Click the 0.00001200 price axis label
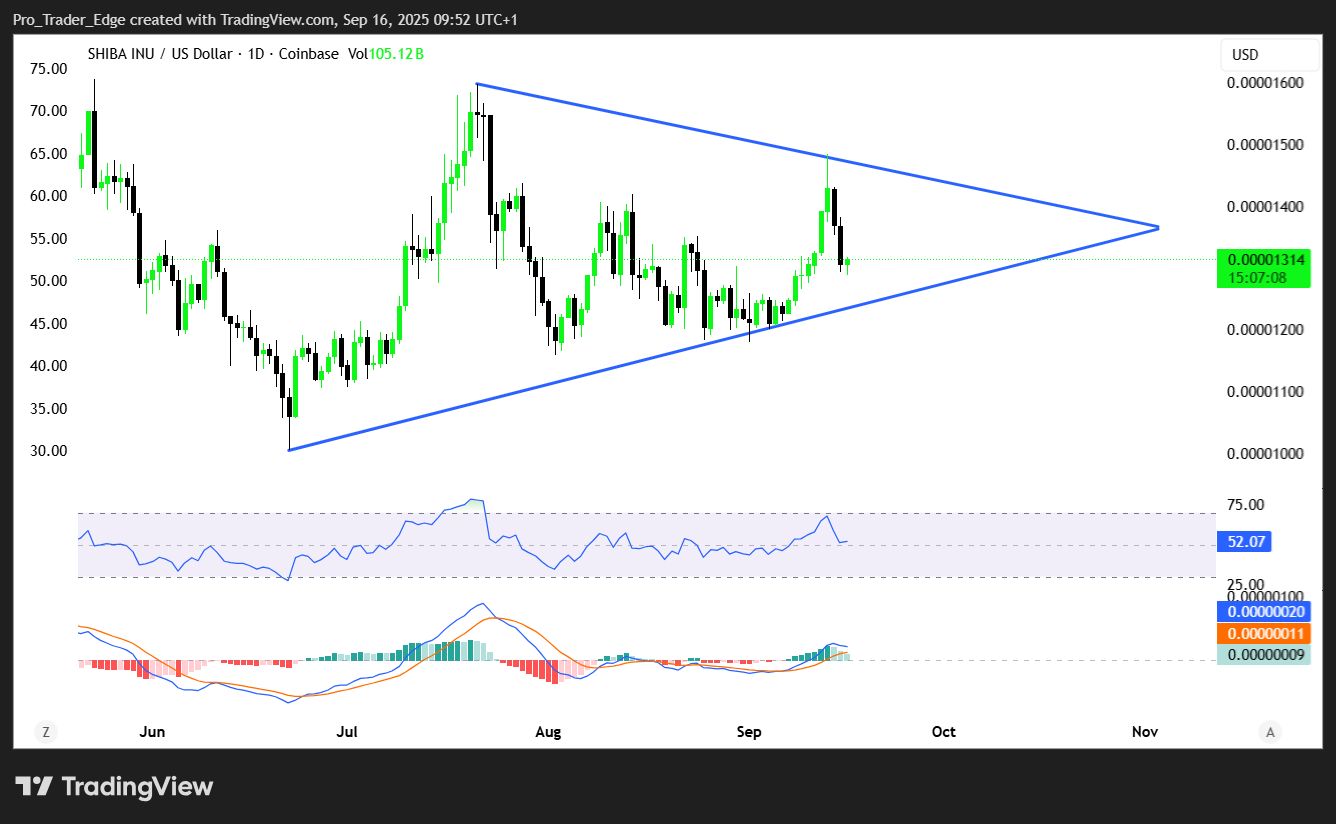Screen dimensions: 1336x824 click(1265, 330)
